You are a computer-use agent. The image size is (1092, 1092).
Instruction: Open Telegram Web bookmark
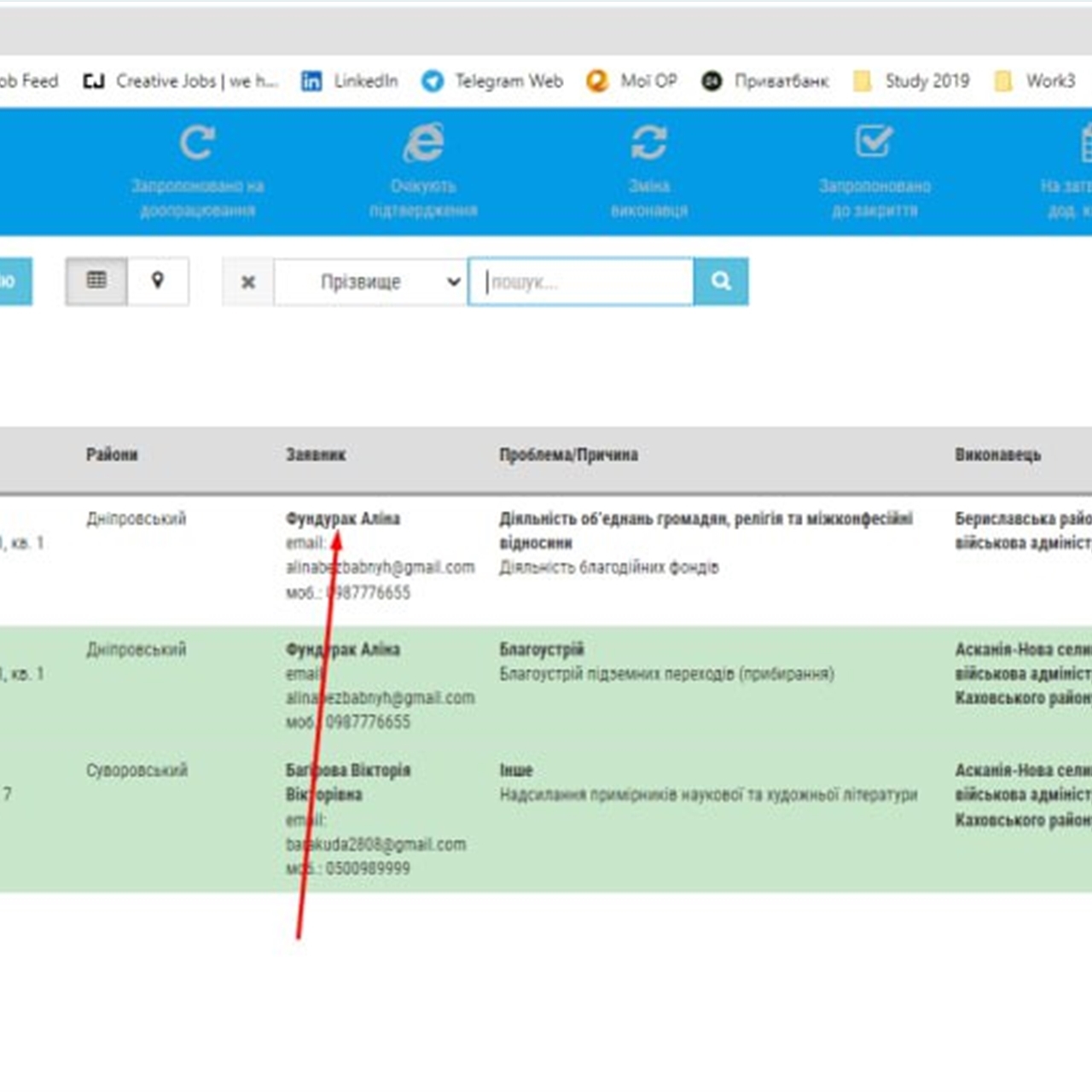(x=493, y=81)
